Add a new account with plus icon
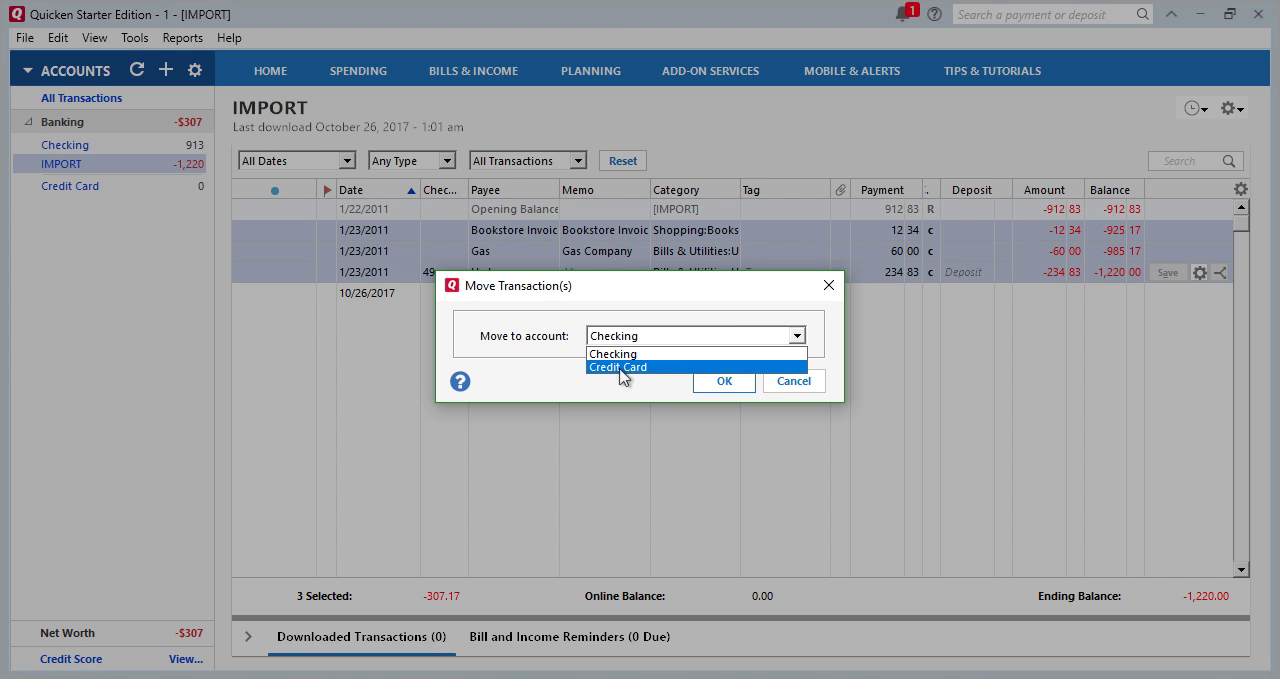Screen dimensions: 1280x679 (166, 70)
